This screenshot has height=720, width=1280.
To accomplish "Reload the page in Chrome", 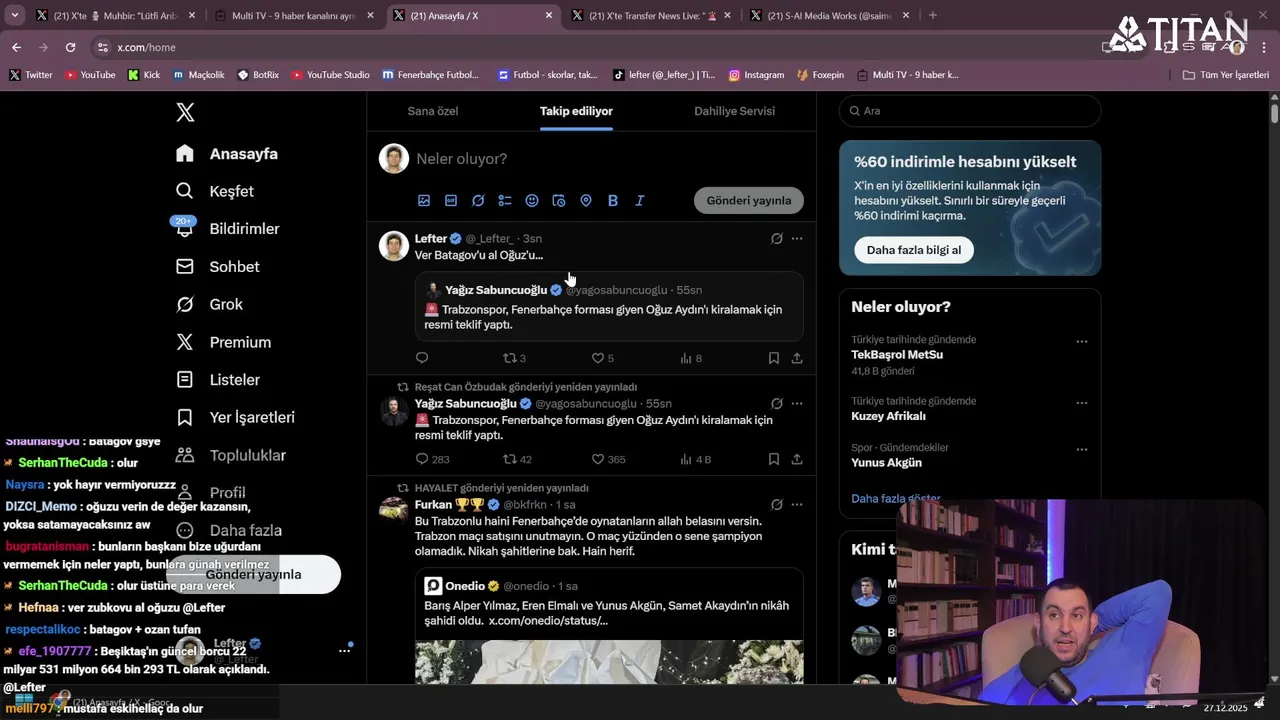I will coord(70,47).
